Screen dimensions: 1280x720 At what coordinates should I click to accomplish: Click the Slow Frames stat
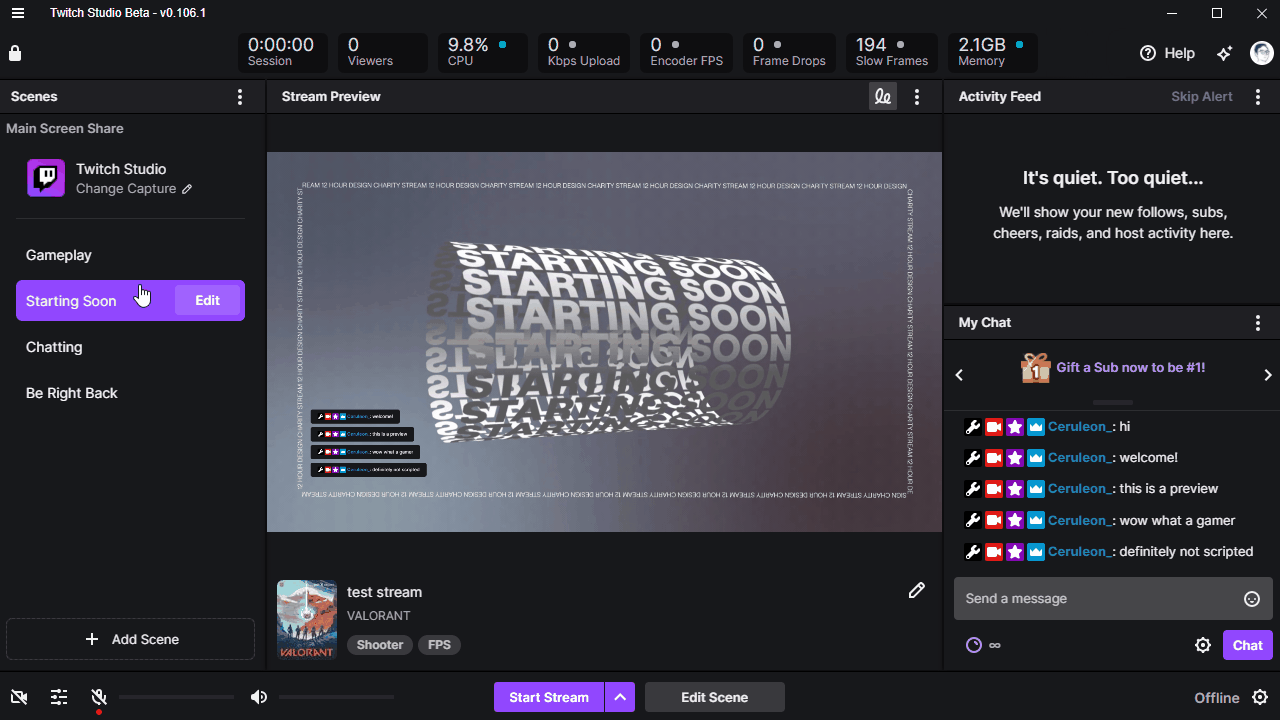(892, 53)
